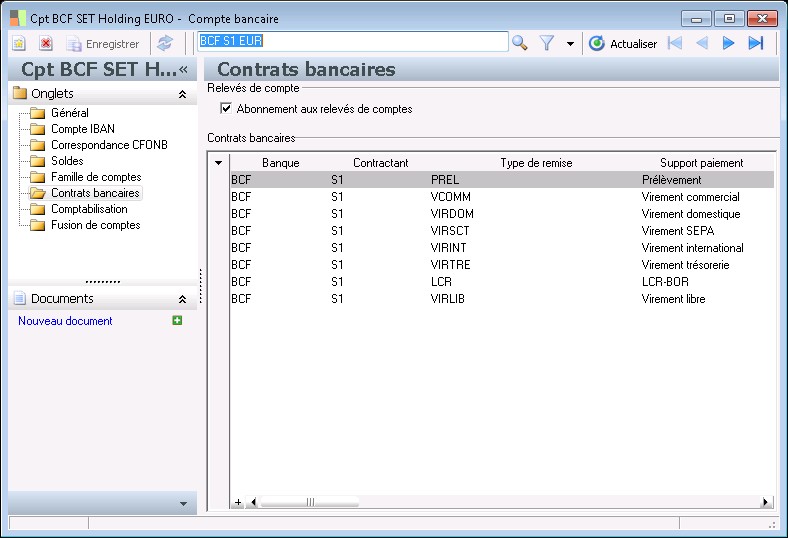This screenshot has width=788, height=538.
Task: Click the BCF S1 EUR search field
Action: tap(352, 42)
